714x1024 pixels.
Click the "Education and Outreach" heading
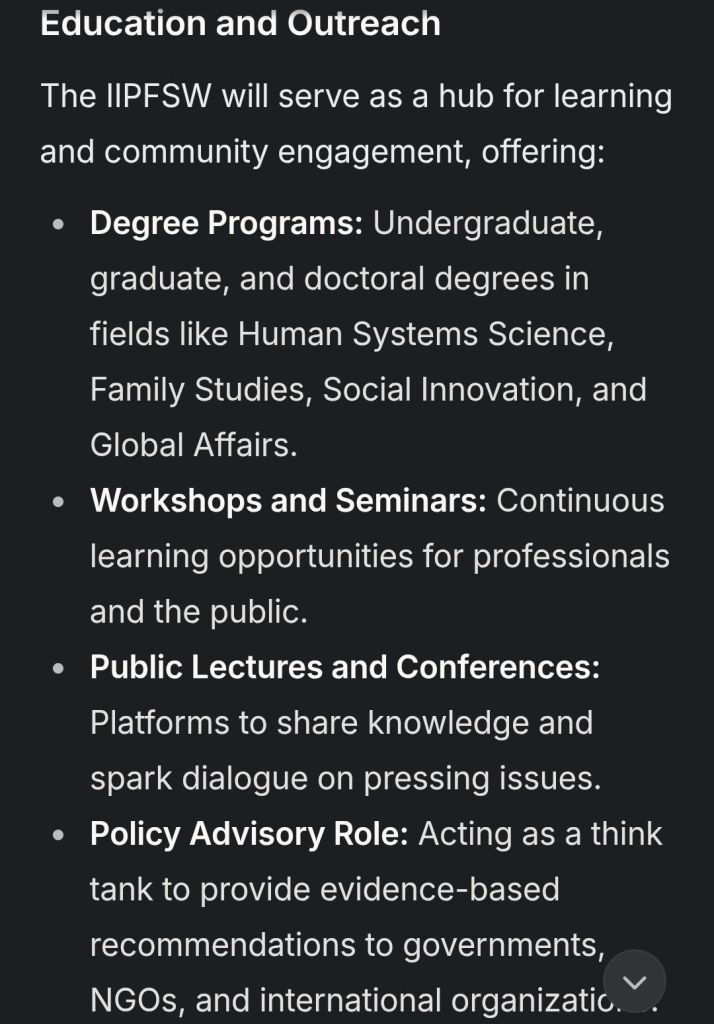(x=240, y=23)
